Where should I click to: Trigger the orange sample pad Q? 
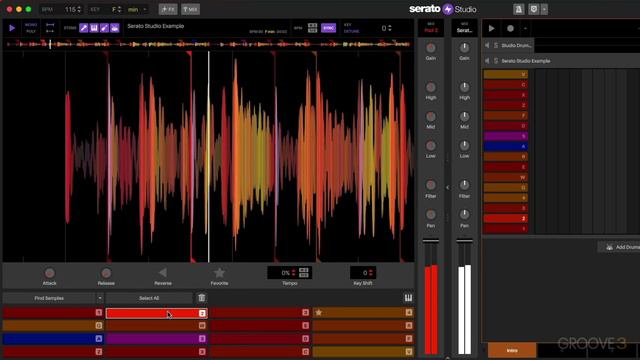pyautogui.click(x=53, y=326)
